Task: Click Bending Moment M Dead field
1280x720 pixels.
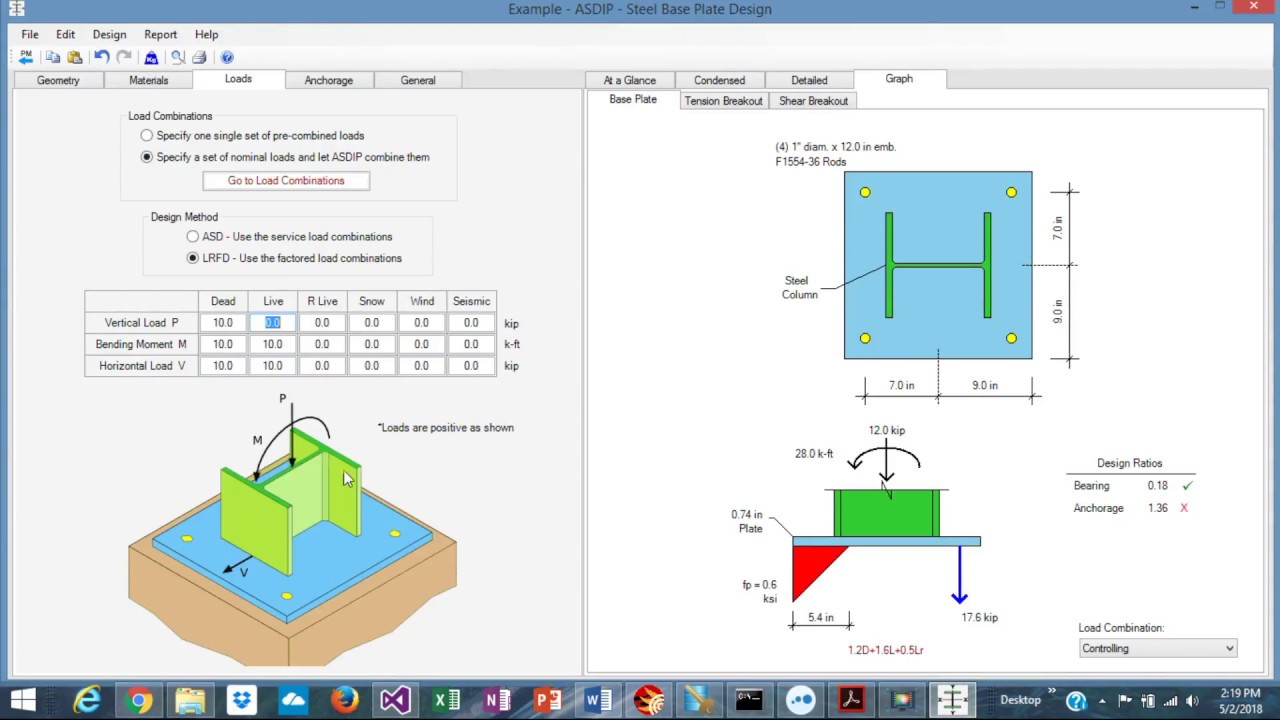Action: [x=223, y=344]
